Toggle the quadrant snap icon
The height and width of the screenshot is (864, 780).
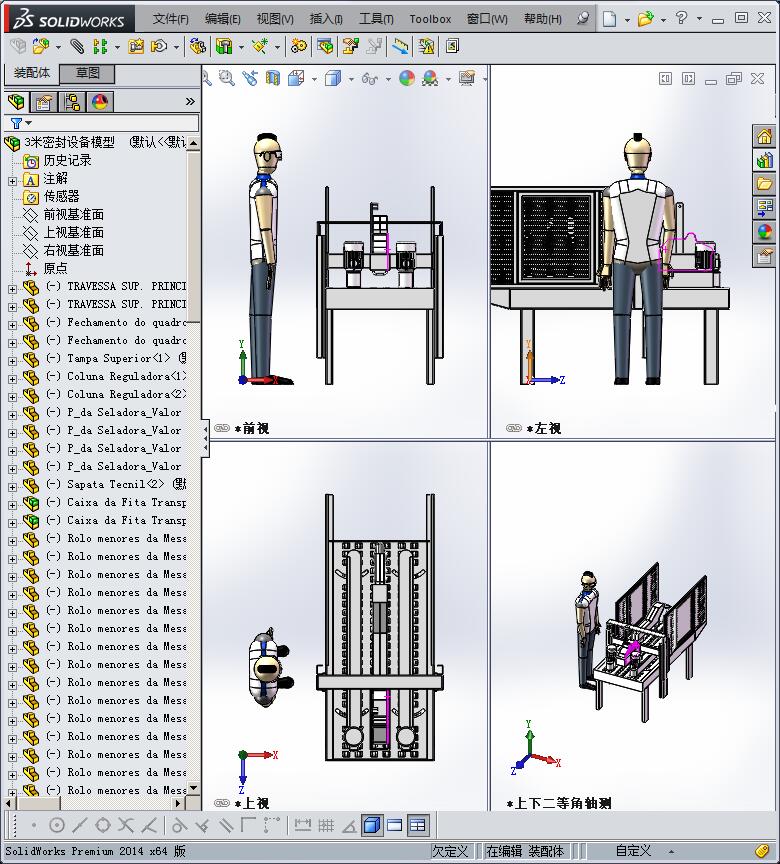[x=103, y=825]
